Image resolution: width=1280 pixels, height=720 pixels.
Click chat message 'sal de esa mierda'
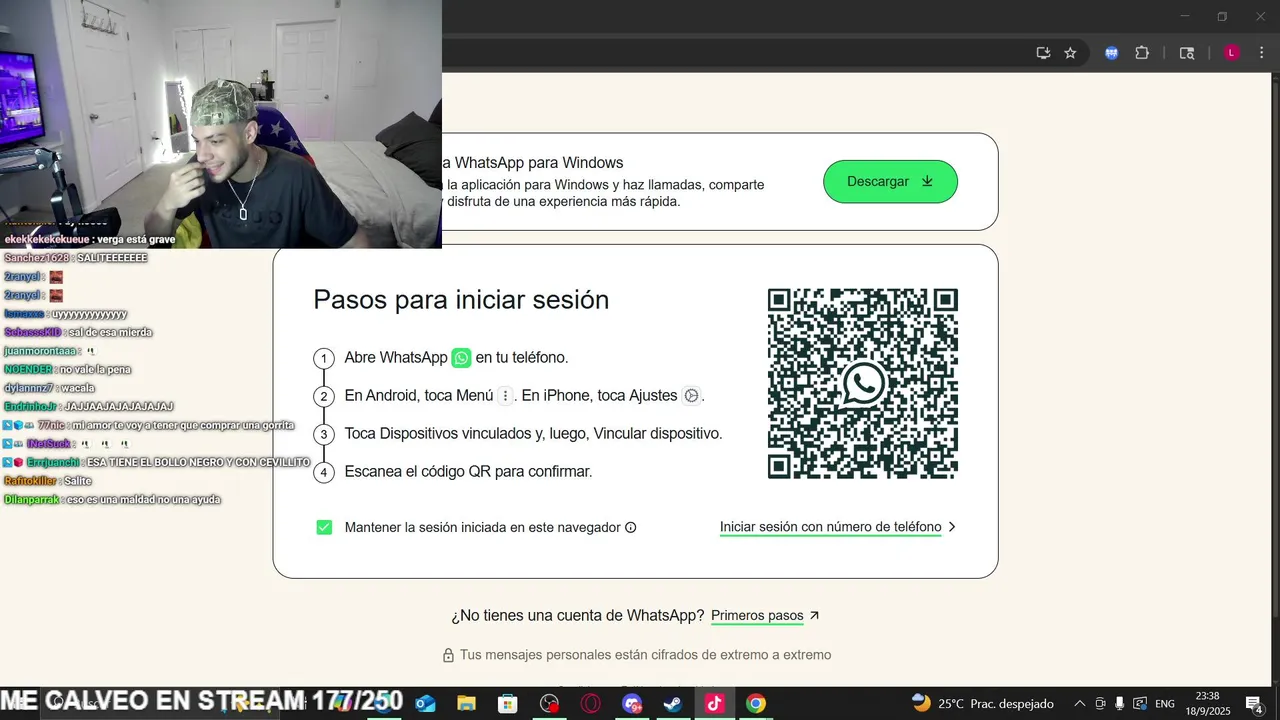pos(110,332)
